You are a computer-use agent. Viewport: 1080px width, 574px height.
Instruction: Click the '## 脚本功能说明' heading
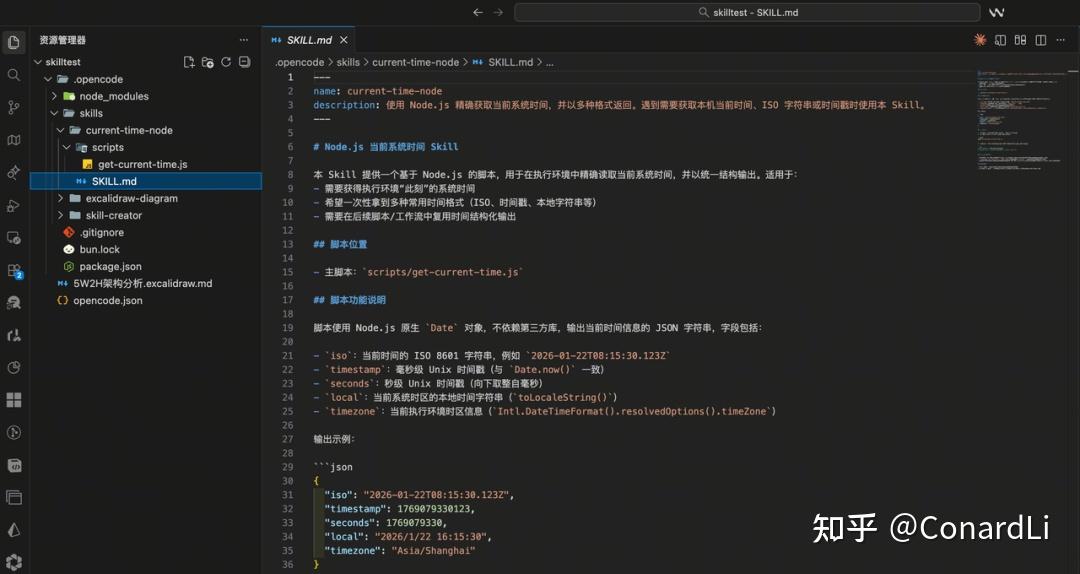tap(349, 300)
